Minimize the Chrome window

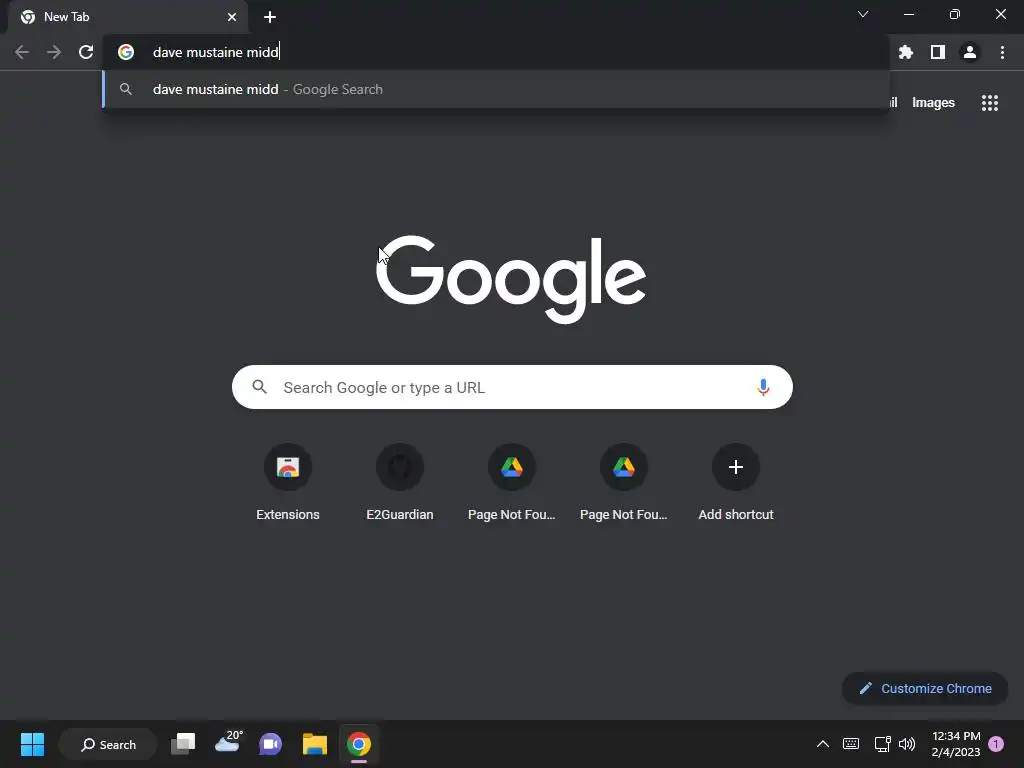pyautogui.click(x=908, y=14)
